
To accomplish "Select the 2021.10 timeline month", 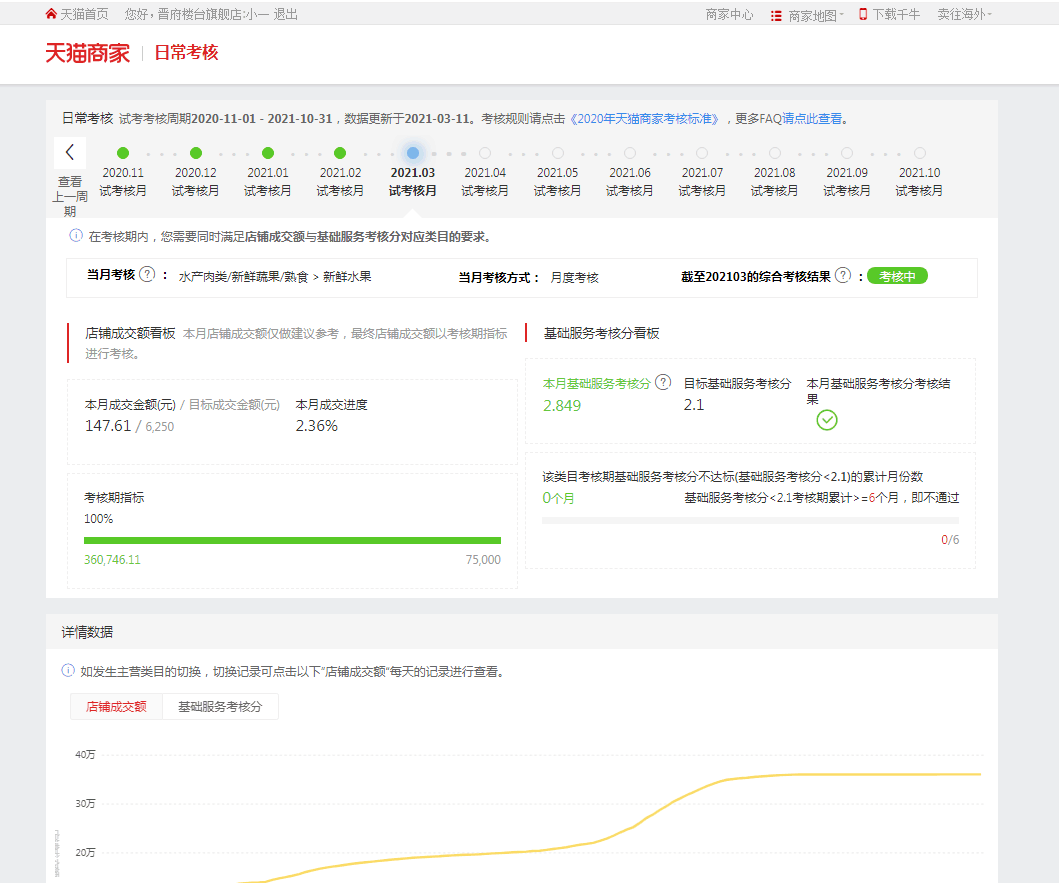I will point(920,153).
